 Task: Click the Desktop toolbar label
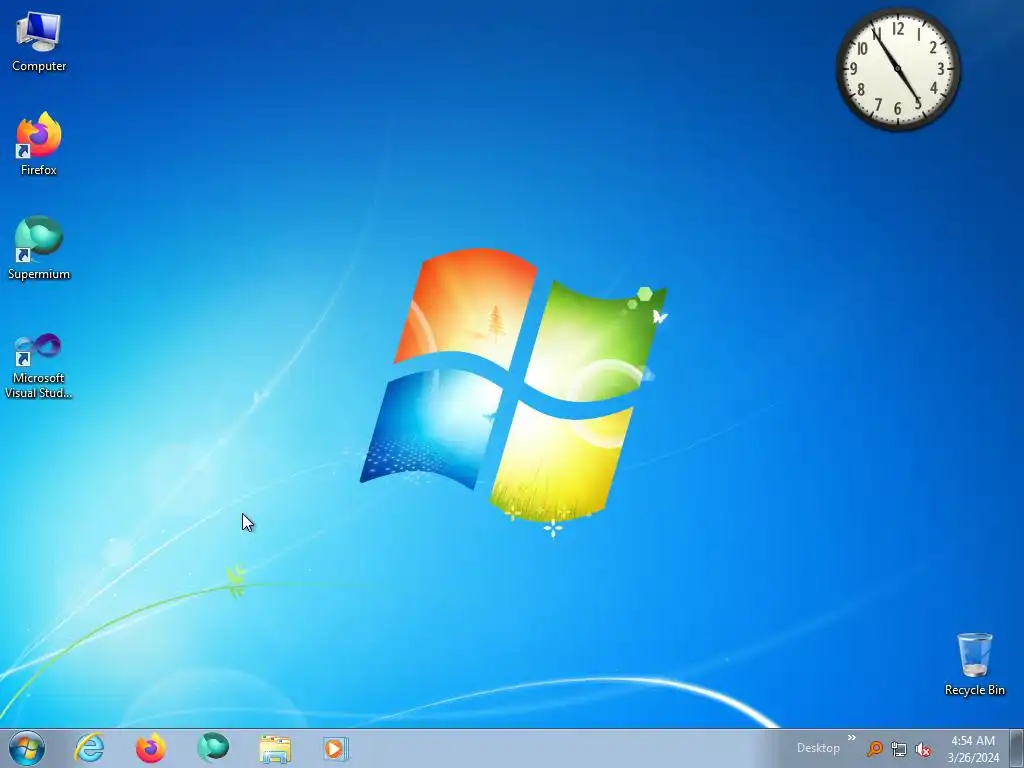[818, 748]
